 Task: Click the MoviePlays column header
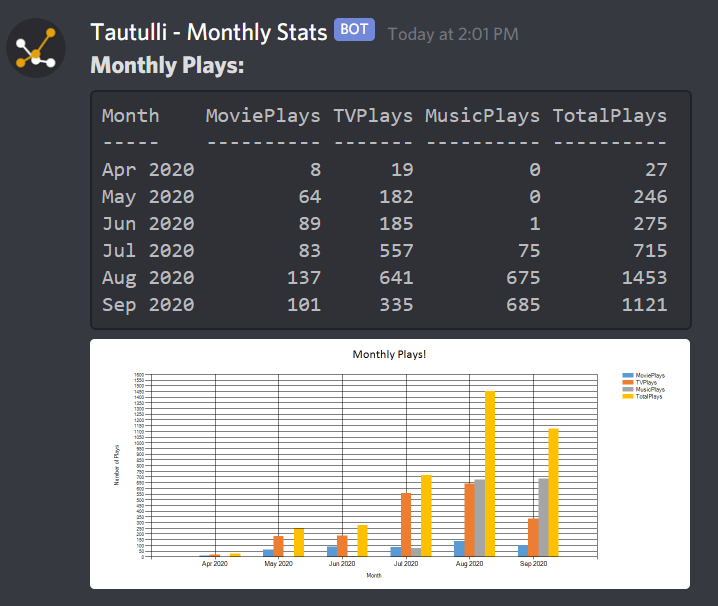click(263, 116)
